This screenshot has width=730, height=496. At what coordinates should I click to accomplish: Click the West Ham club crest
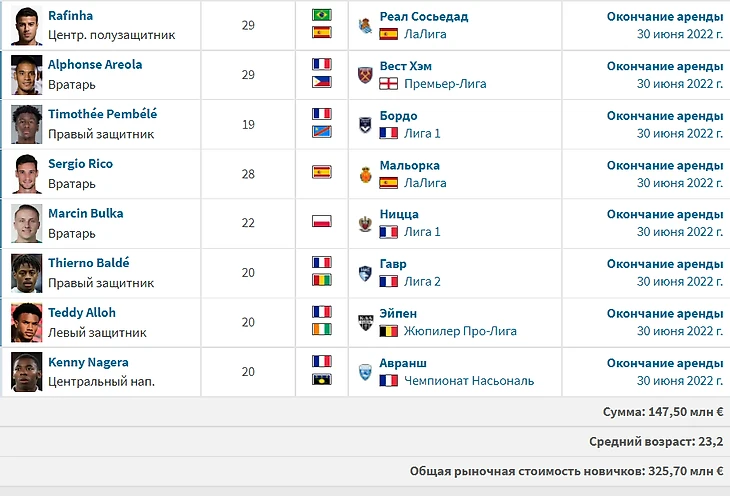[x=365, y=75]
